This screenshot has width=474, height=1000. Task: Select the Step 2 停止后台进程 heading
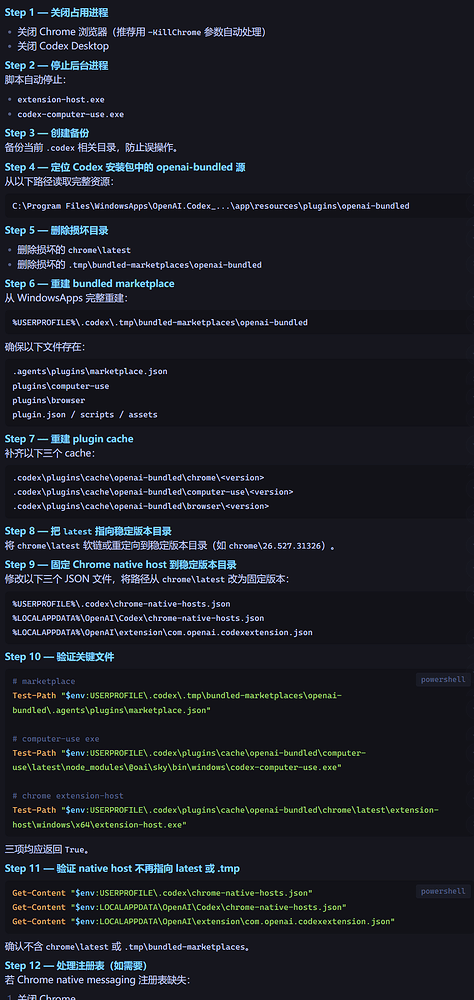pyautogui.click(x=56, y=65)
